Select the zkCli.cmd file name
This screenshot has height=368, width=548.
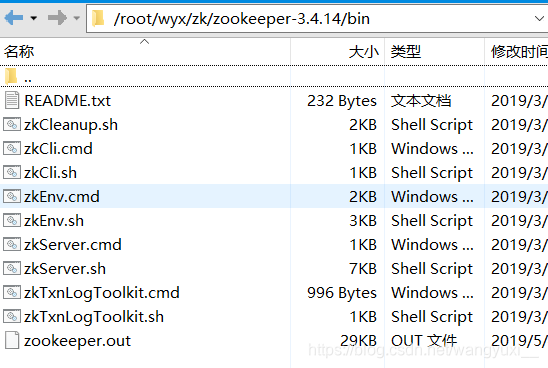tap(58, 149)
